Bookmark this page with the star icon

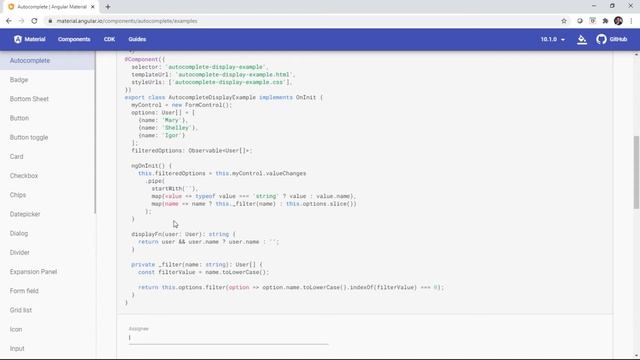[x=564, y=21]
